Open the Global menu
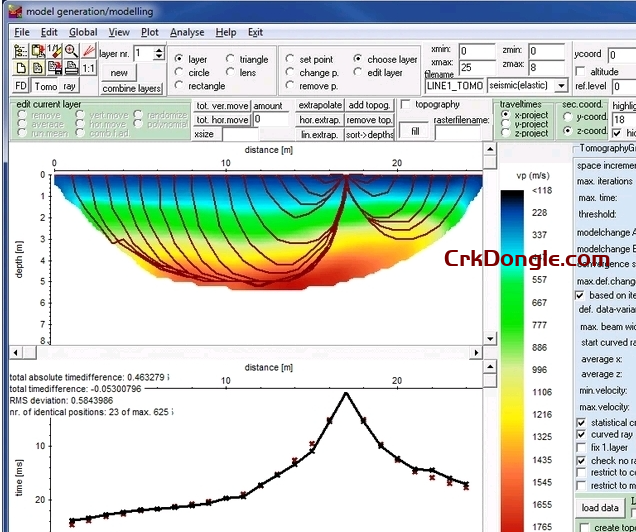Screen dimensions: 636x532 tap(83, 32)
